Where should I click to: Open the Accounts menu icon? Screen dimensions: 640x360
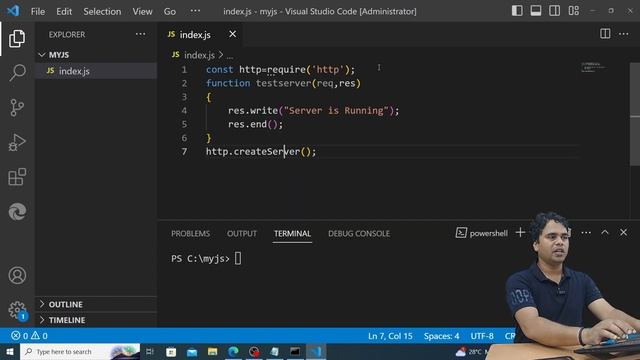(17, 275)
